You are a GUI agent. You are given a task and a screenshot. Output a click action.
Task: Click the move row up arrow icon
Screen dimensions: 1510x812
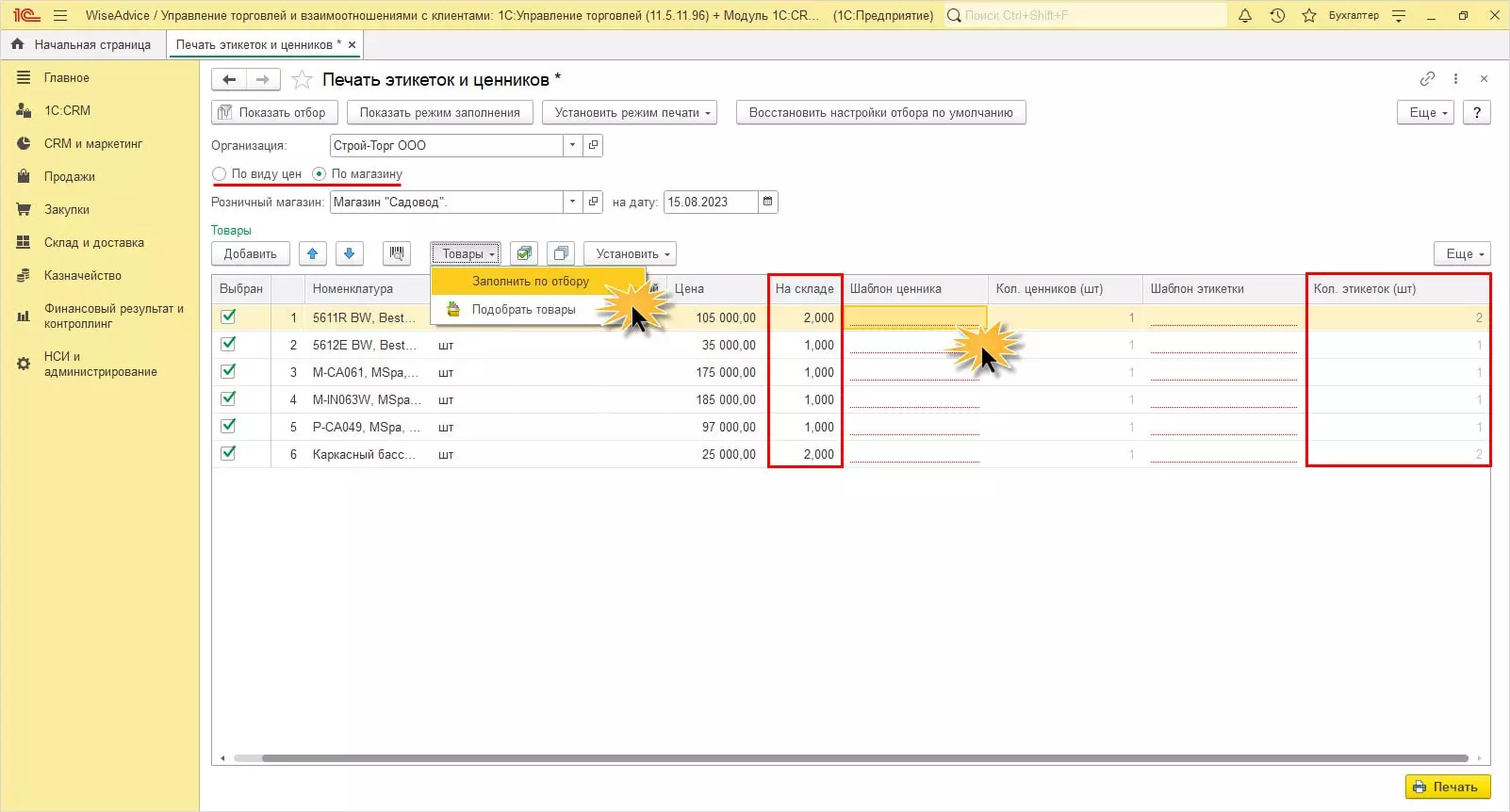(312, 253)
